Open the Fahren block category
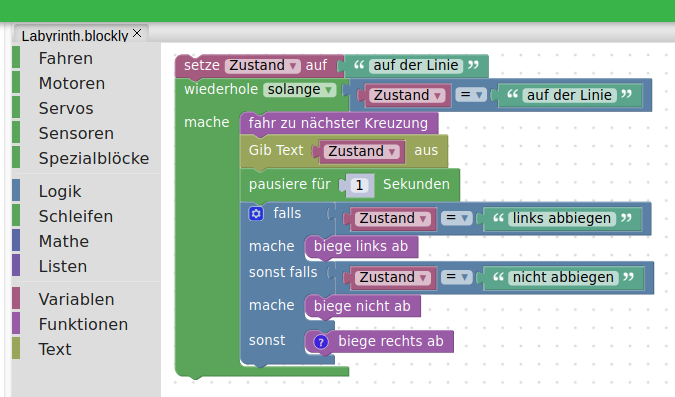Viewport: 675px width, 397px height. (86, 58)
